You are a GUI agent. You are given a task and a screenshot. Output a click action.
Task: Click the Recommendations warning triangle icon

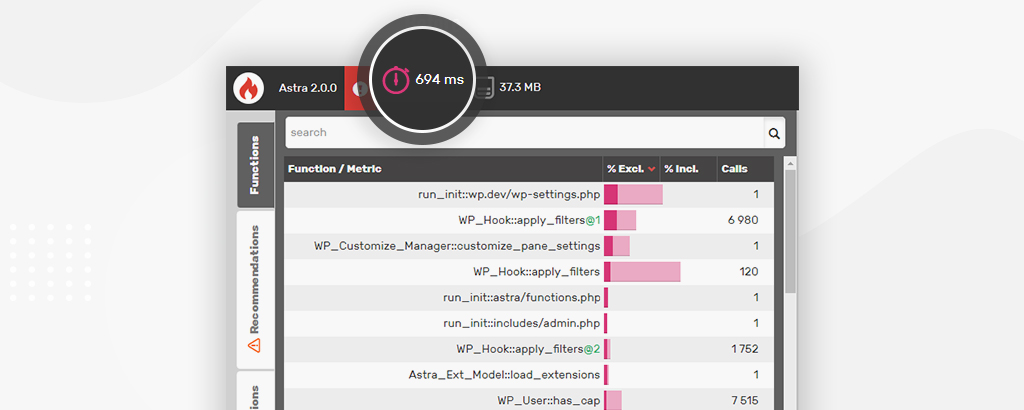click(x=255, y=345)
